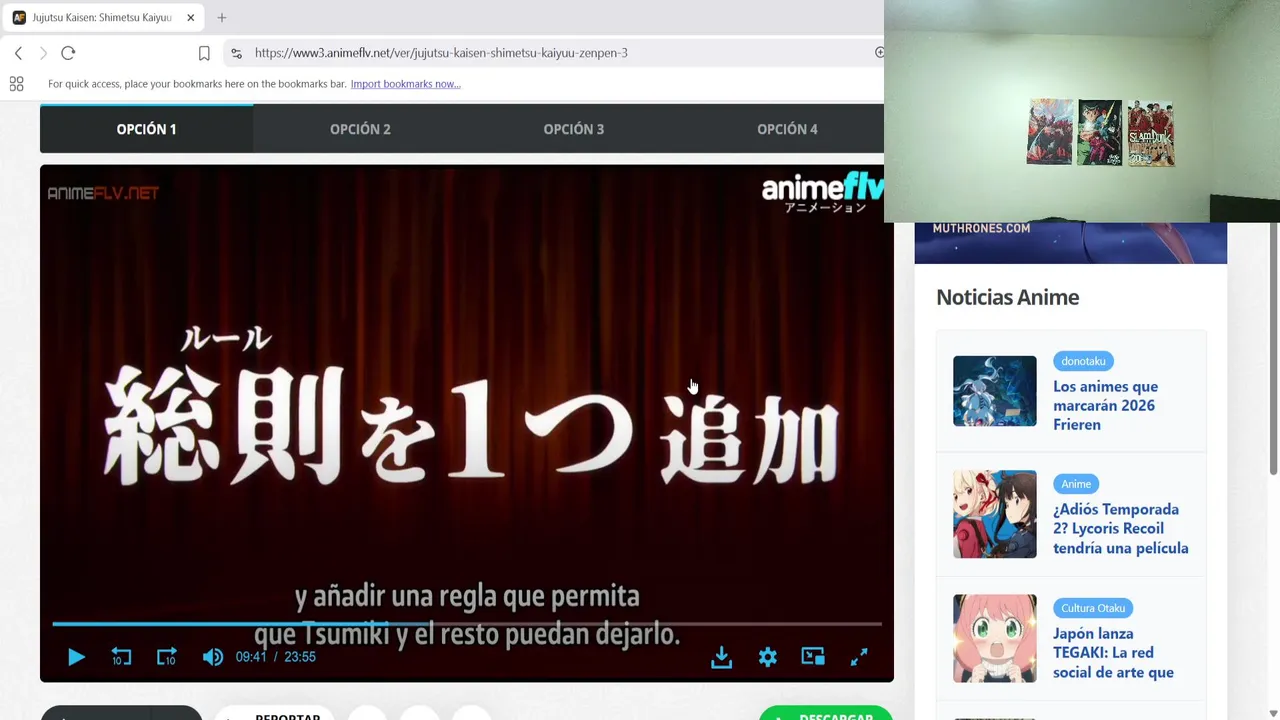Click the donotaku category tag
The width and height of the screenshot is (1280, 720).
[1083, 361]
